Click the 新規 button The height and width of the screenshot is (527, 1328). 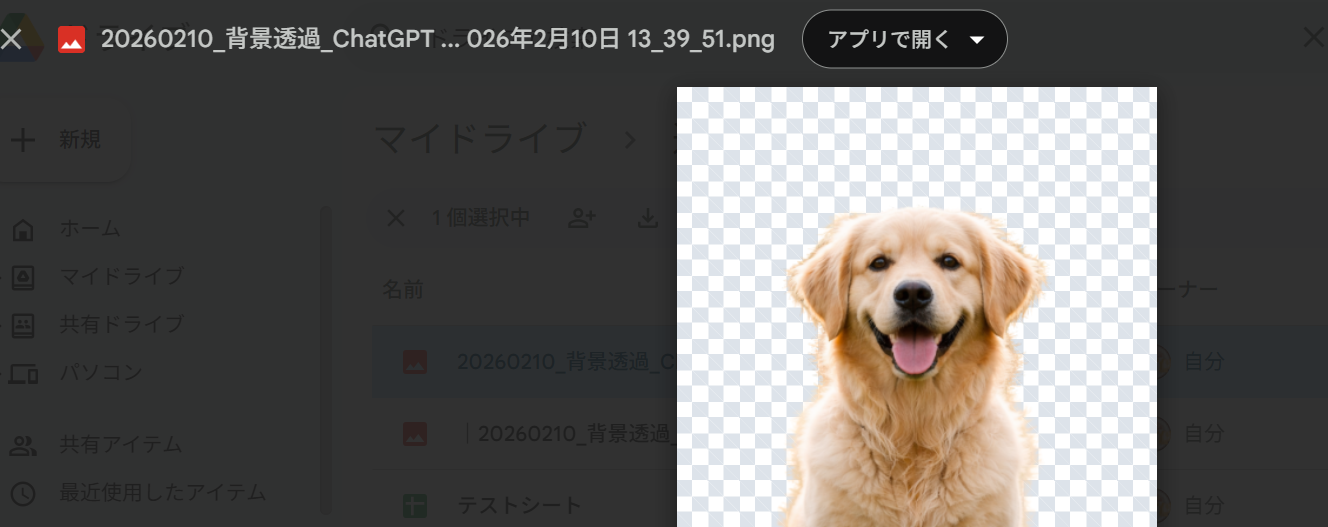(60, 140)
